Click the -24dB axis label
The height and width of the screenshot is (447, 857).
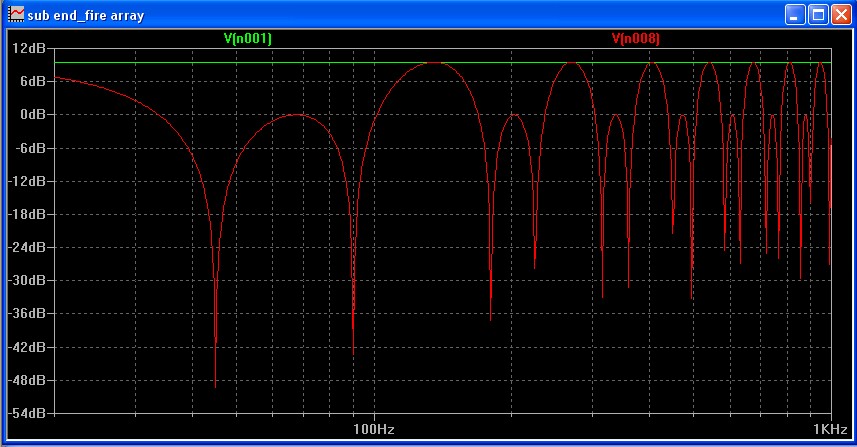[x=26, y=247]
